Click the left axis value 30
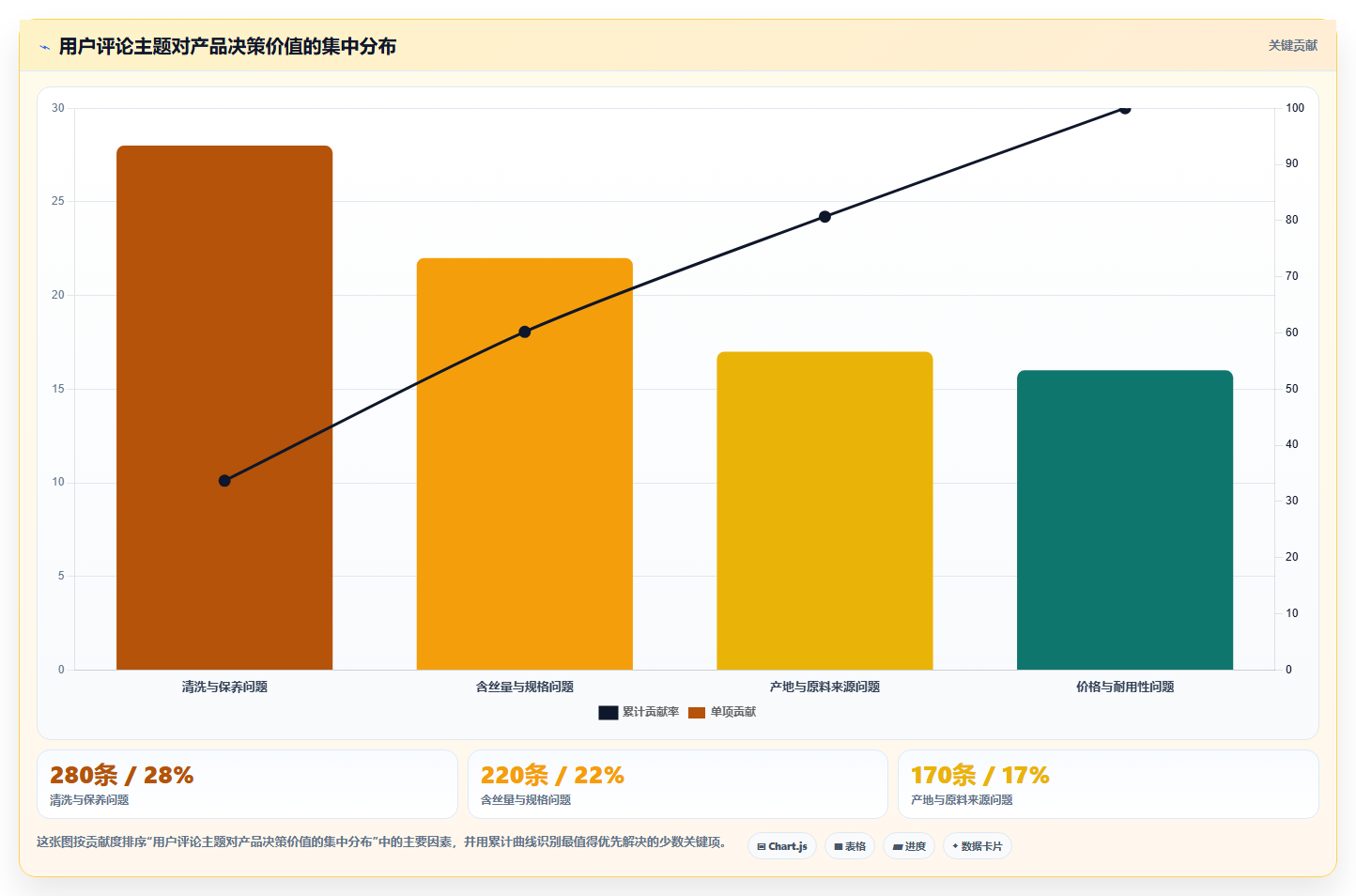The width and height of the screenshot is (1356, 896). click(58, 108)
